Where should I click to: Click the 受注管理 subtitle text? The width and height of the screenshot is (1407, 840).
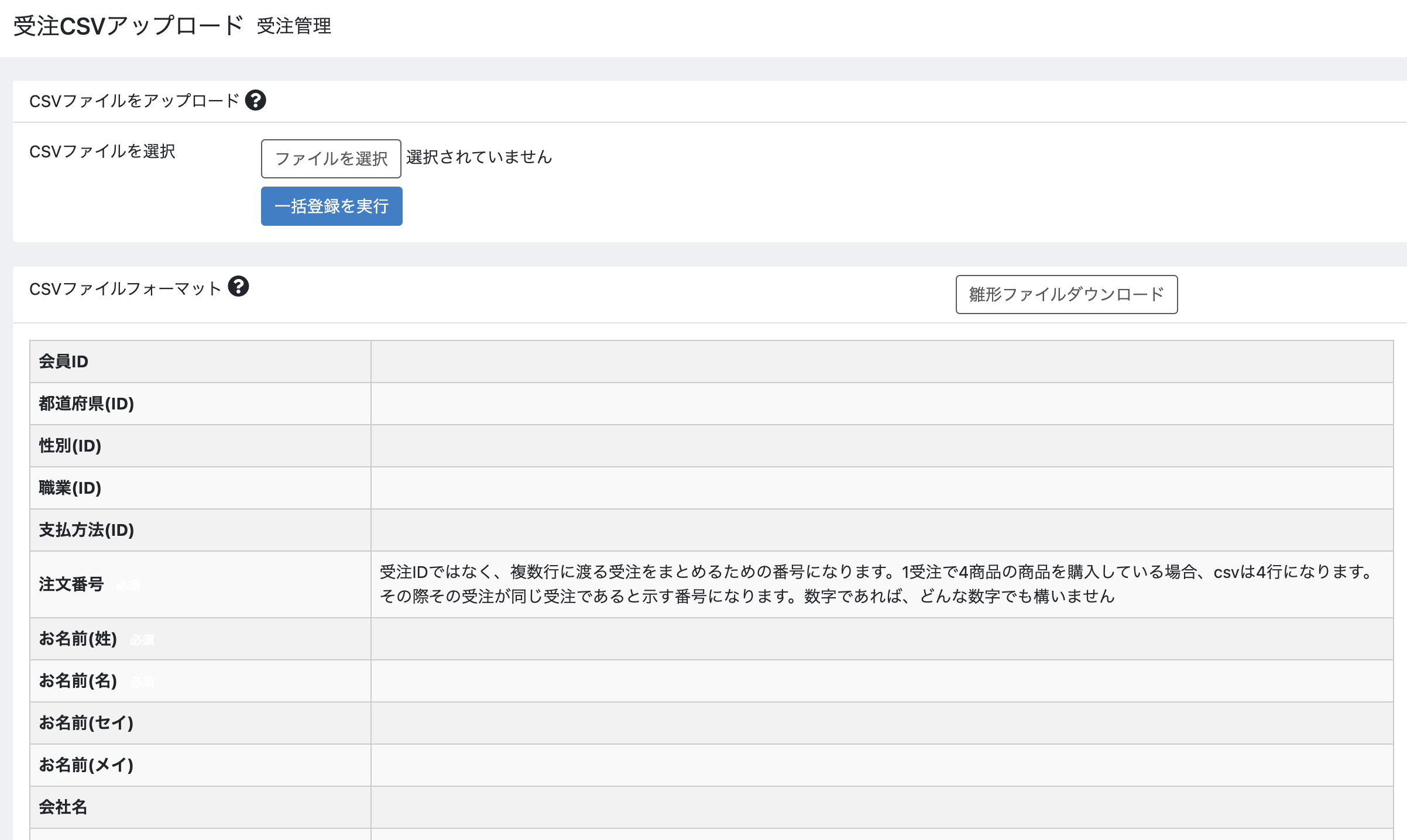coord(294,26)
